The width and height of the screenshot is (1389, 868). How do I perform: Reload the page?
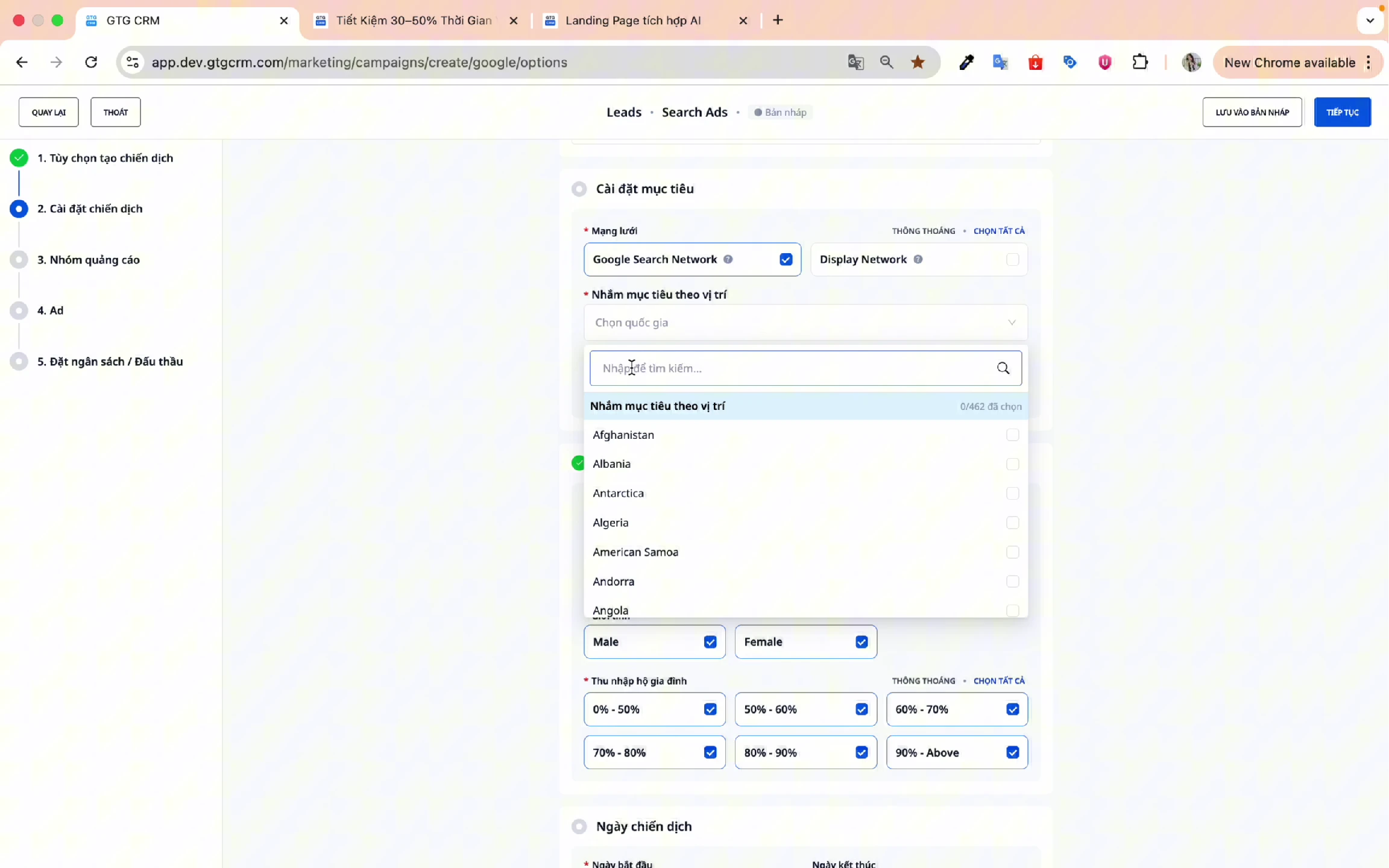[91, 62]
